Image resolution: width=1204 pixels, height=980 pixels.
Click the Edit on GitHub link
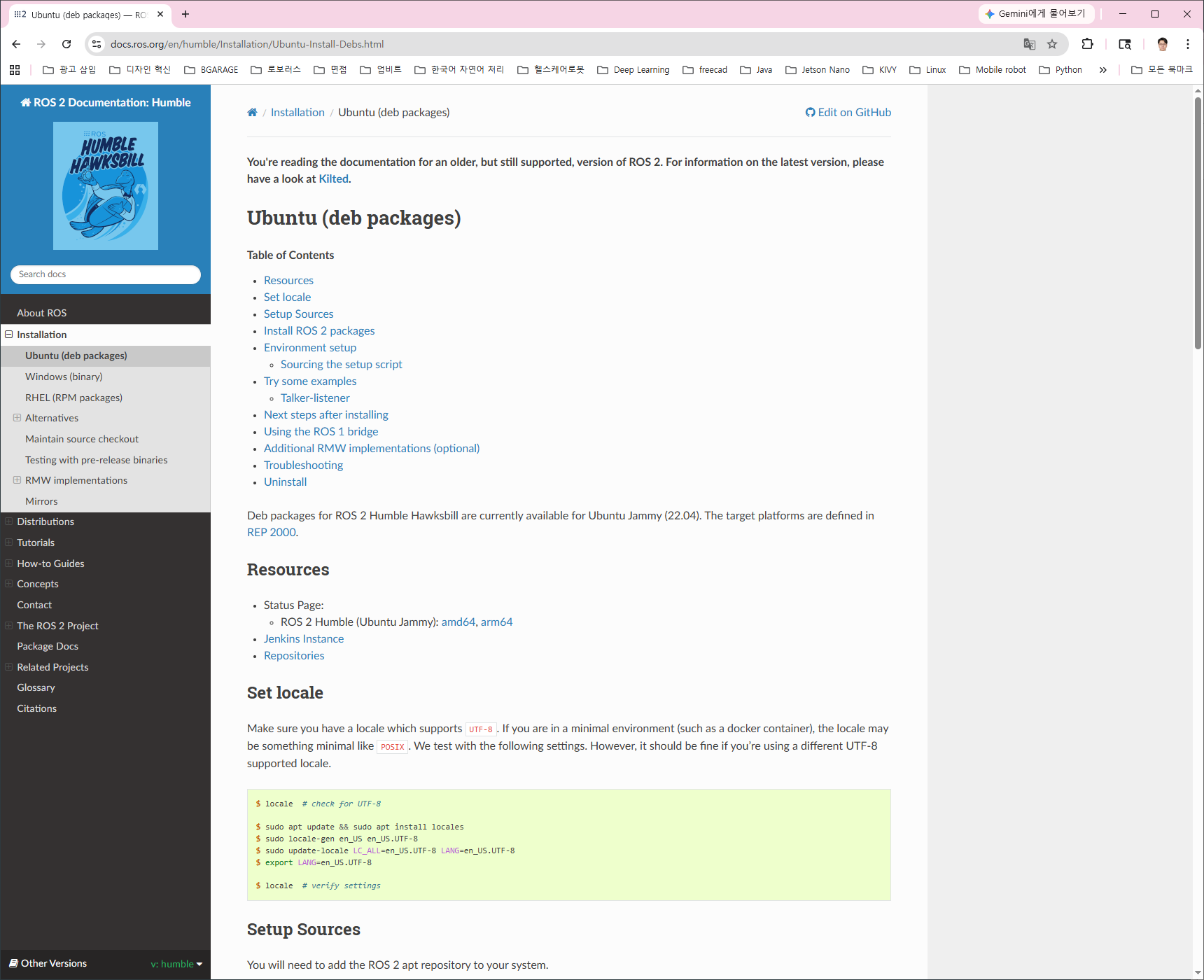click(x=848, y=113)
